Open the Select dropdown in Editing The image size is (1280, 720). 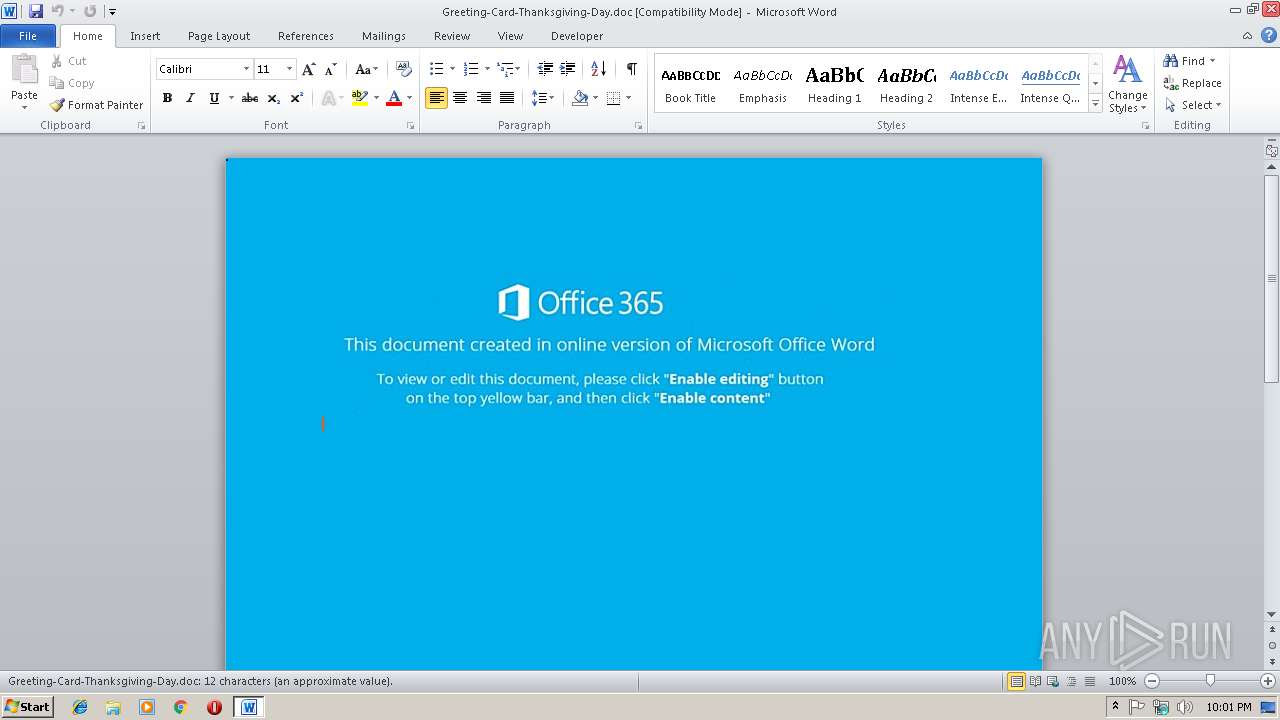coord(1193,105)
